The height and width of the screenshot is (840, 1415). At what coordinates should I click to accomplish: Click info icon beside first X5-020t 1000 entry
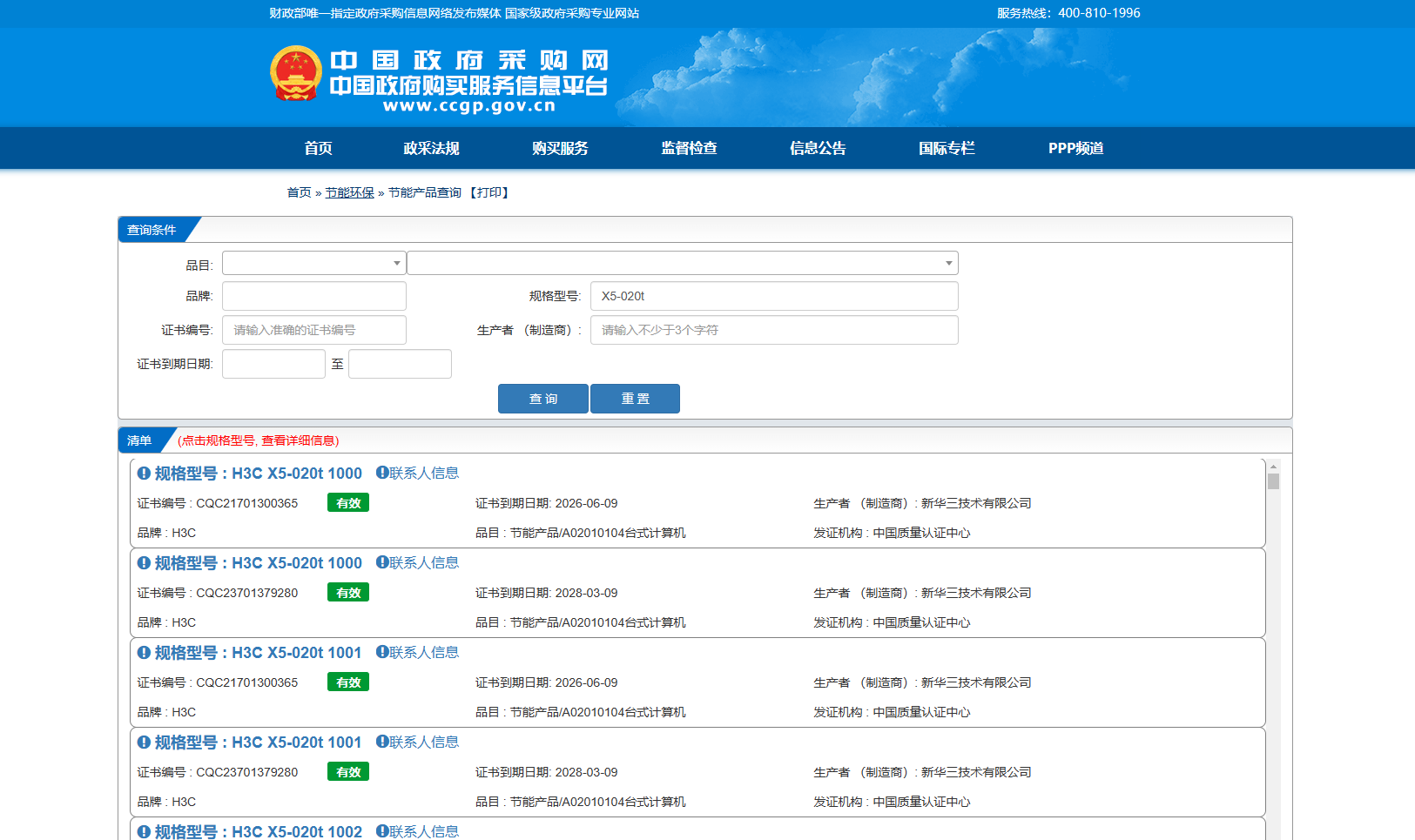tap(144, 474)
